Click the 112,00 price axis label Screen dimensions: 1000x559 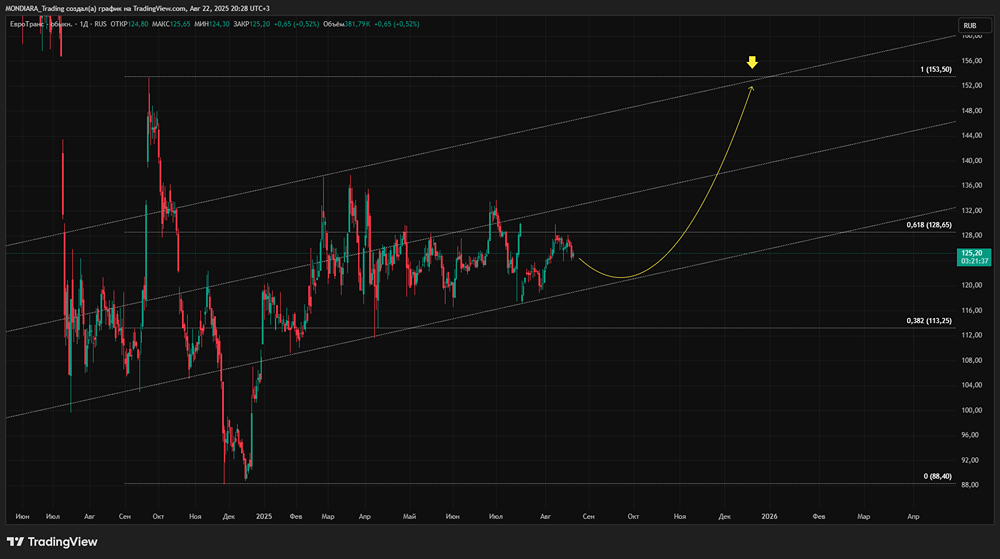tap(971, 335)
